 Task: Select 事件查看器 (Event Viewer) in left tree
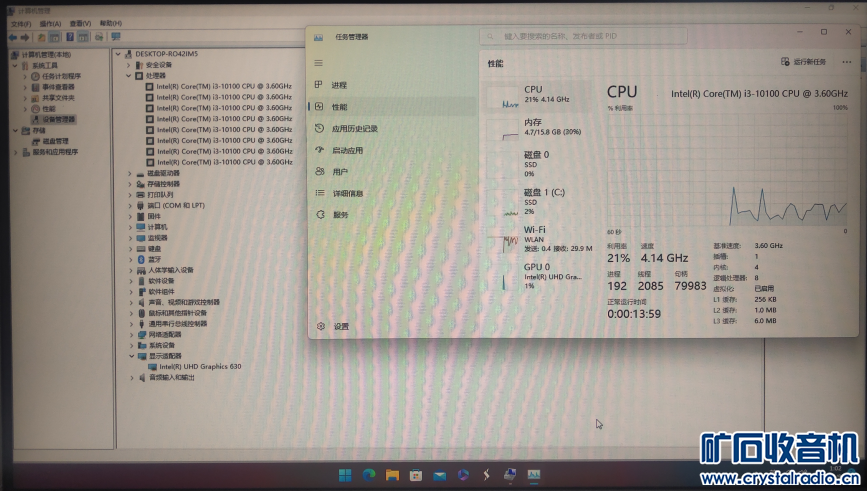coord(58,87)
